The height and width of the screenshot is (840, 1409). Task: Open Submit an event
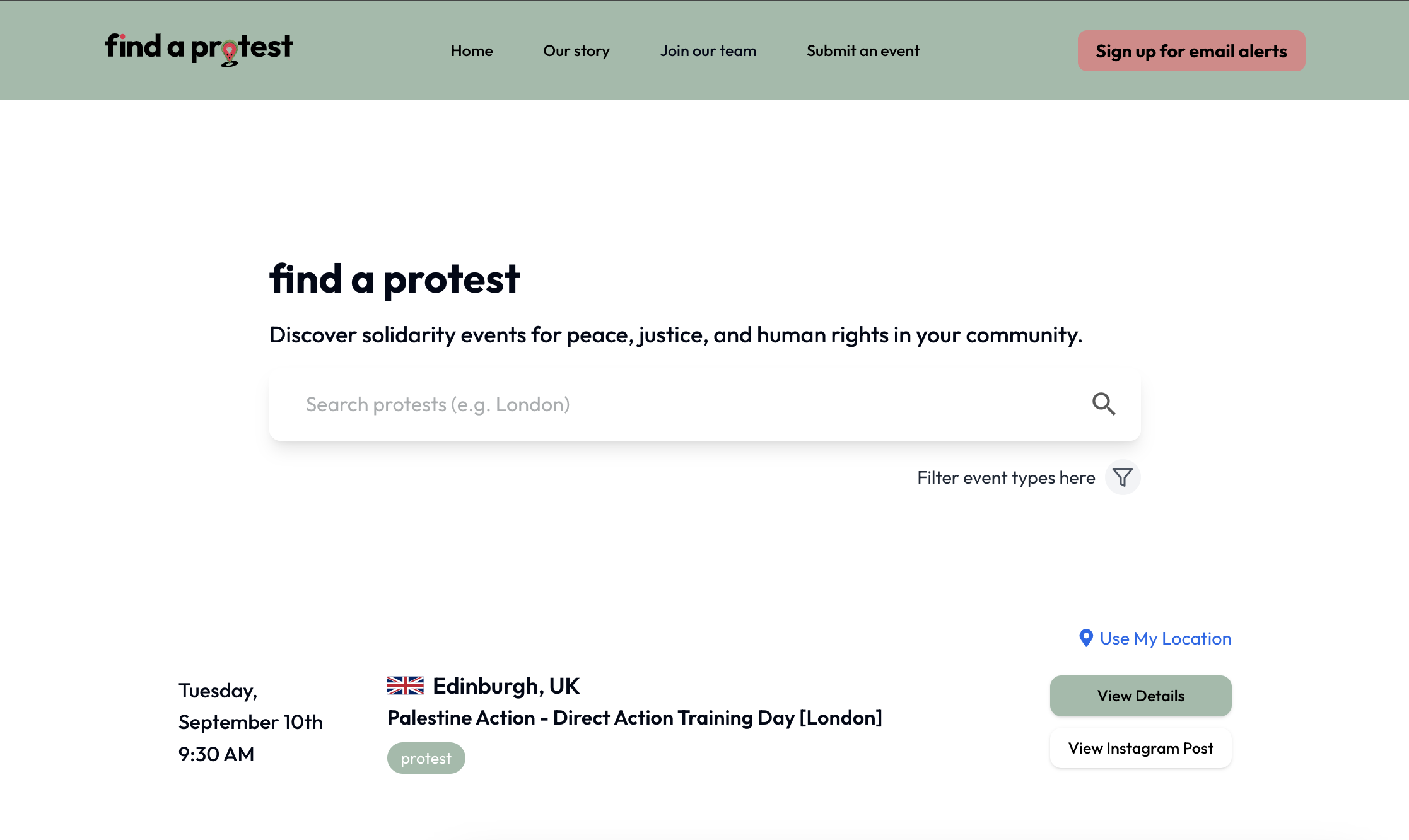coord(863,50)
